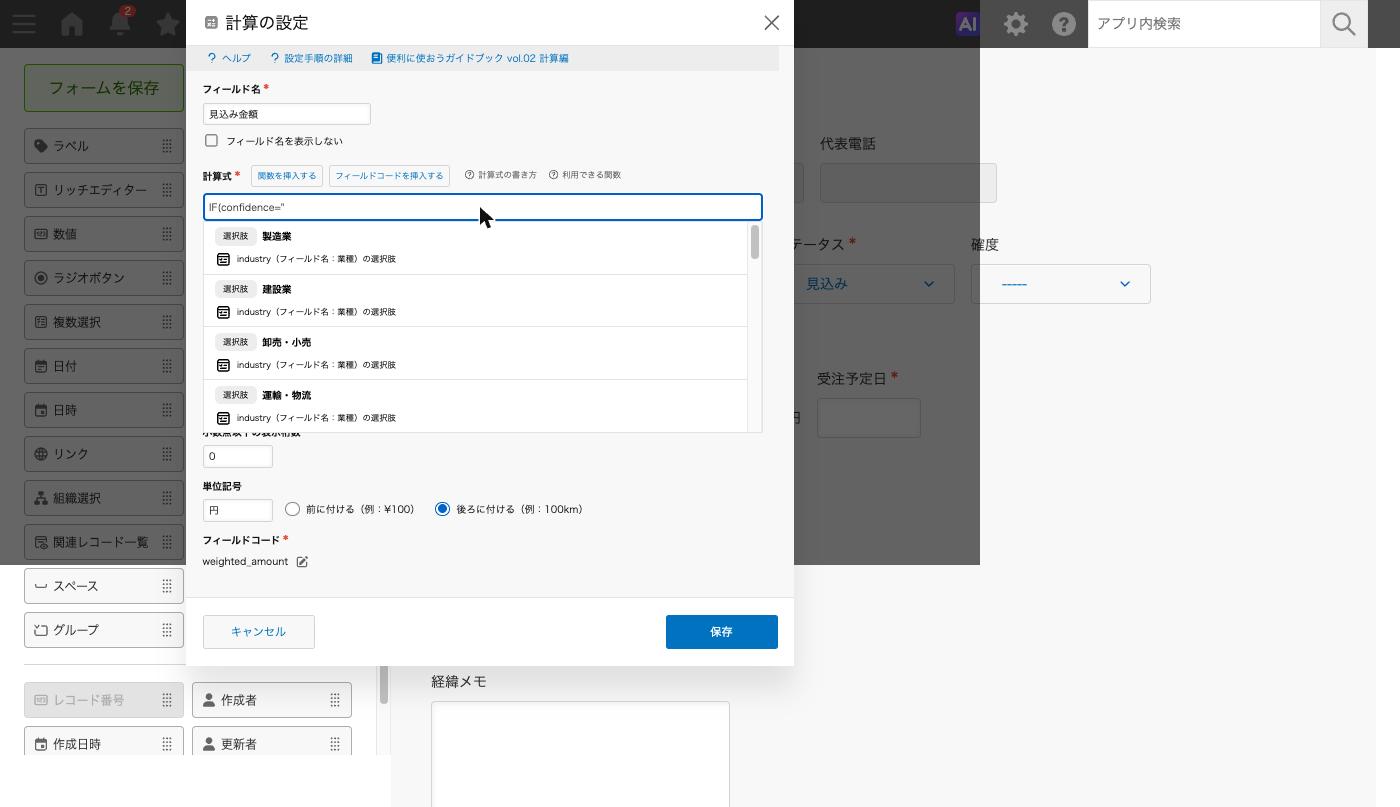Open 利用できる関数 help

(x=585, y=175)
